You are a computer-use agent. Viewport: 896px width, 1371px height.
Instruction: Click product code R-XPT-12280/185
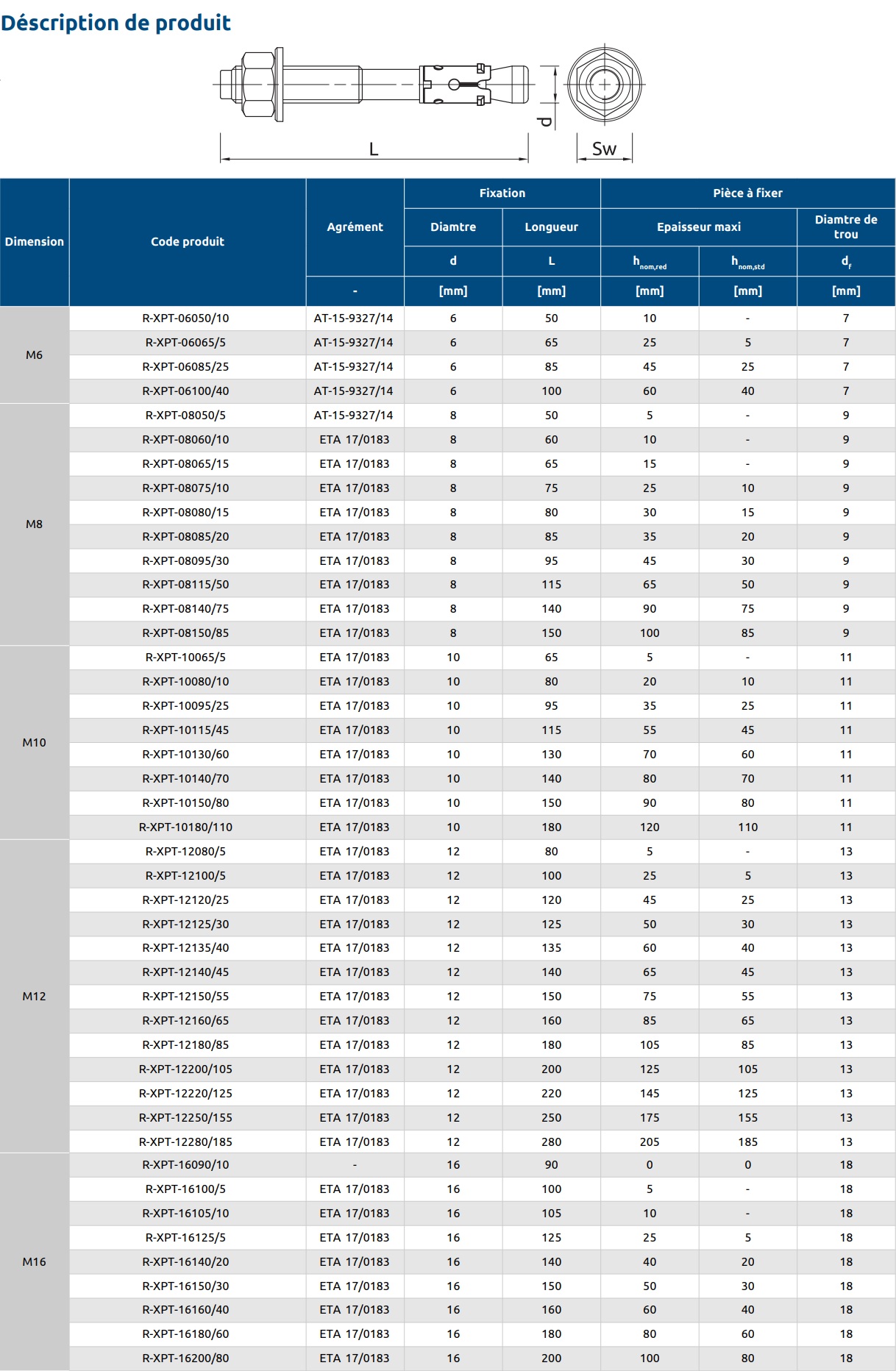point(185,1142)
